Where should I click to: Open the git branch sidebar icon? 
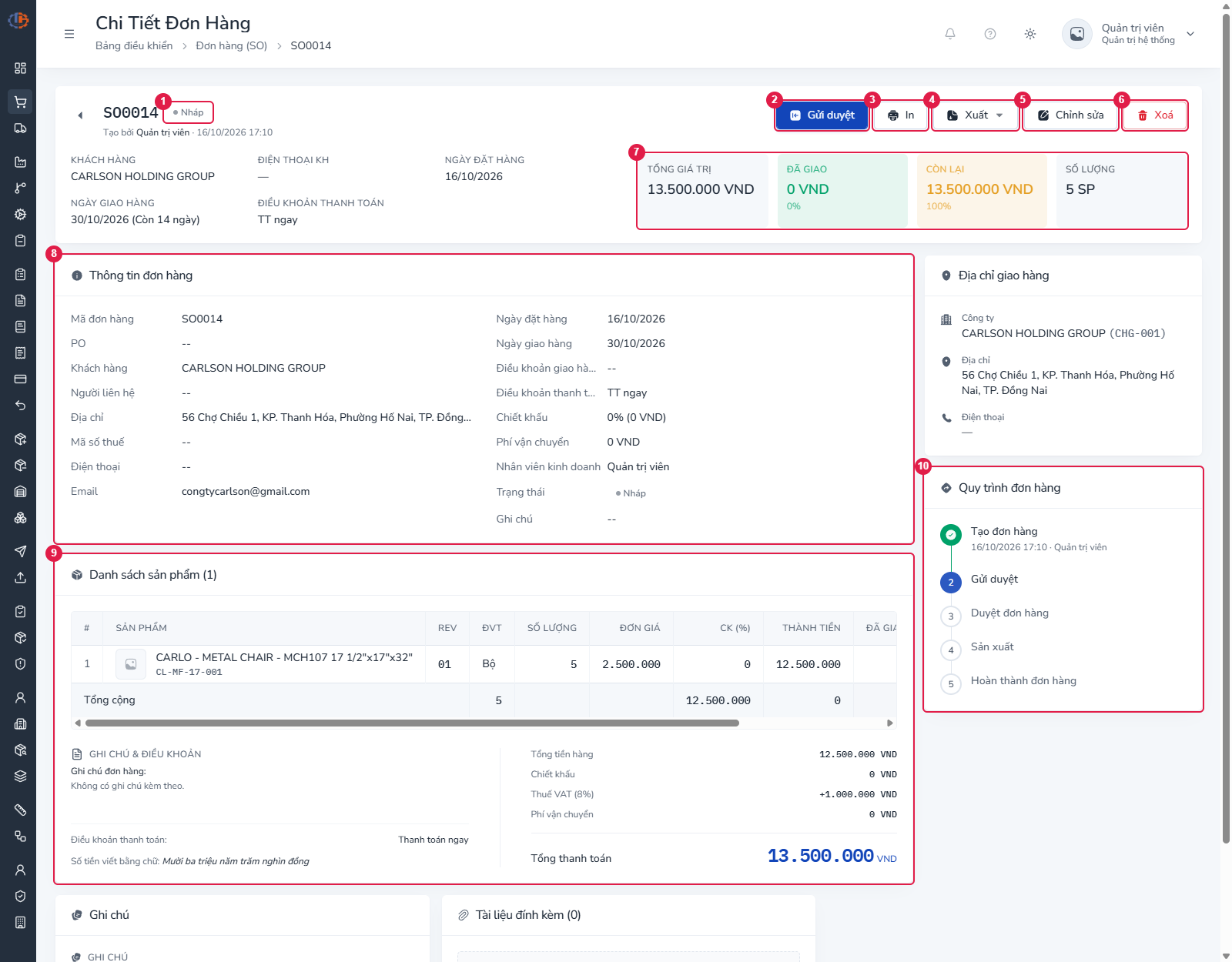20,188
